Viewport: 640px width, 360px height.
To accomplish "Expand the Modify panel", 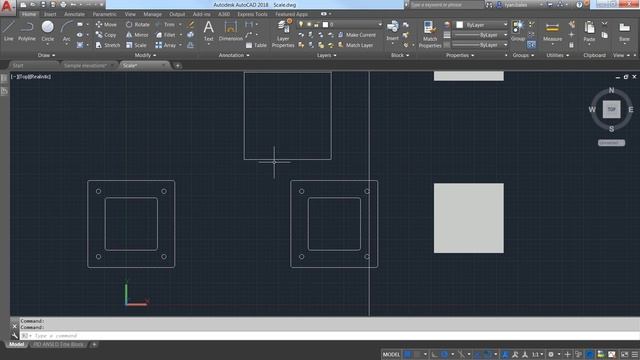I will point(145,55).
